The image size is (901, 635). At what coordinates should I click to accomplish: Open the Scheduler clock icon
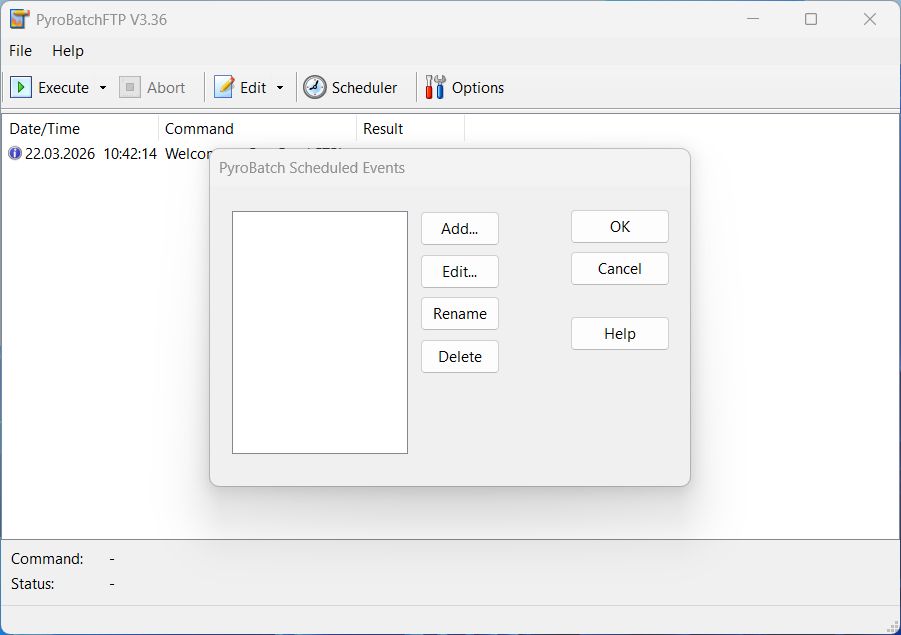(x=315, y=88)
